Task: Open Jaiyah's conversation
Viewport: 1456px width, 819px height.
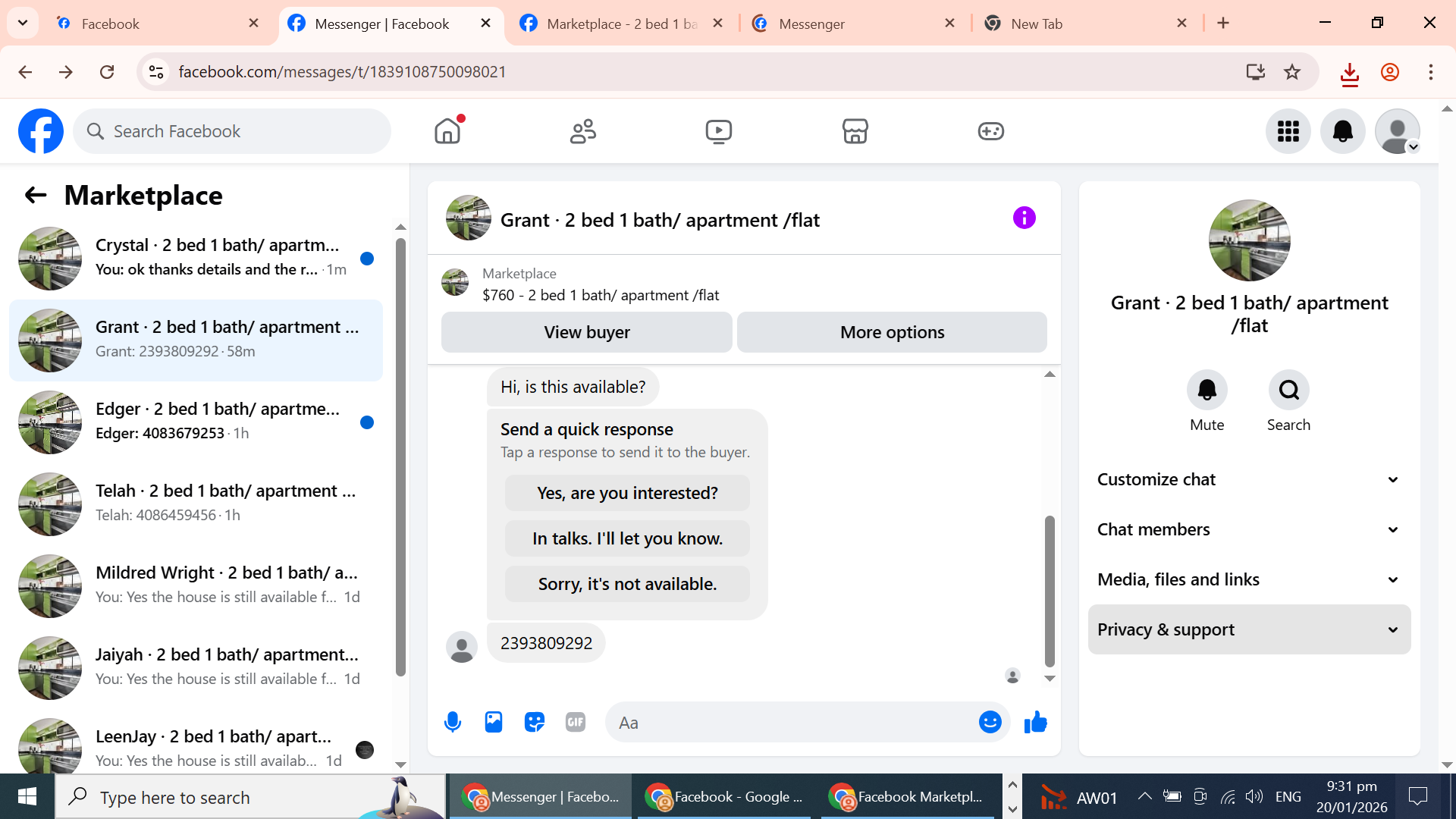Action: click(x=196, y=667)
